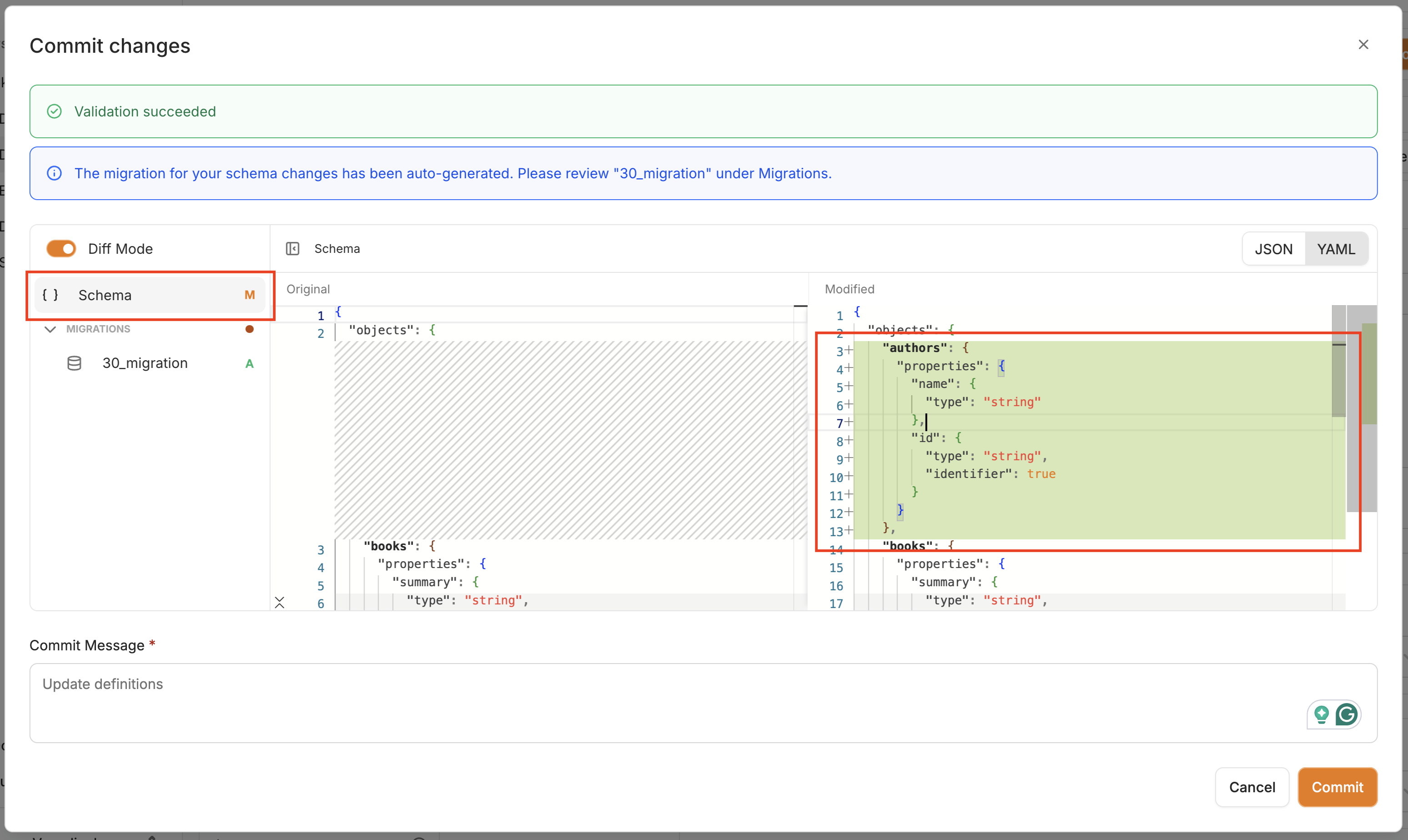
Task: Collapse the MIGRATIONS section chevron
Action: point(50,329)
